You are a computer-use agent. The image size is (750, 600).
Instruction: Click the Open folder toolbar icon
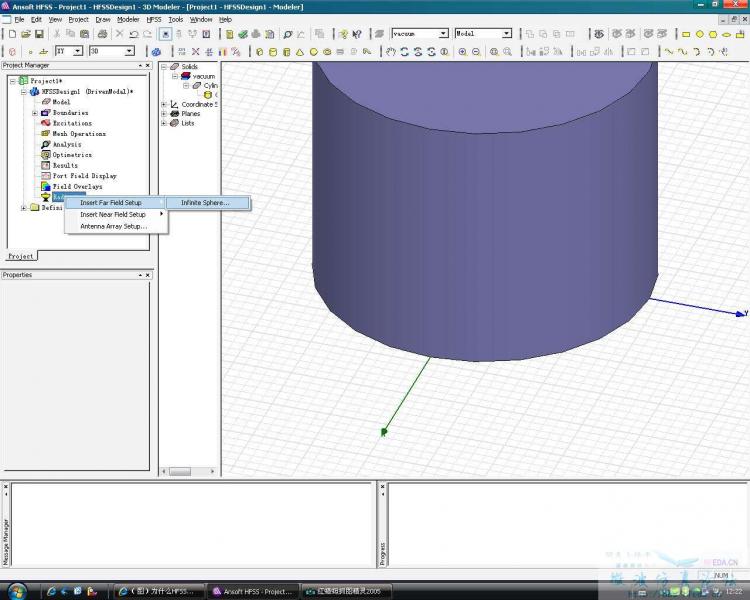[23, 34]
